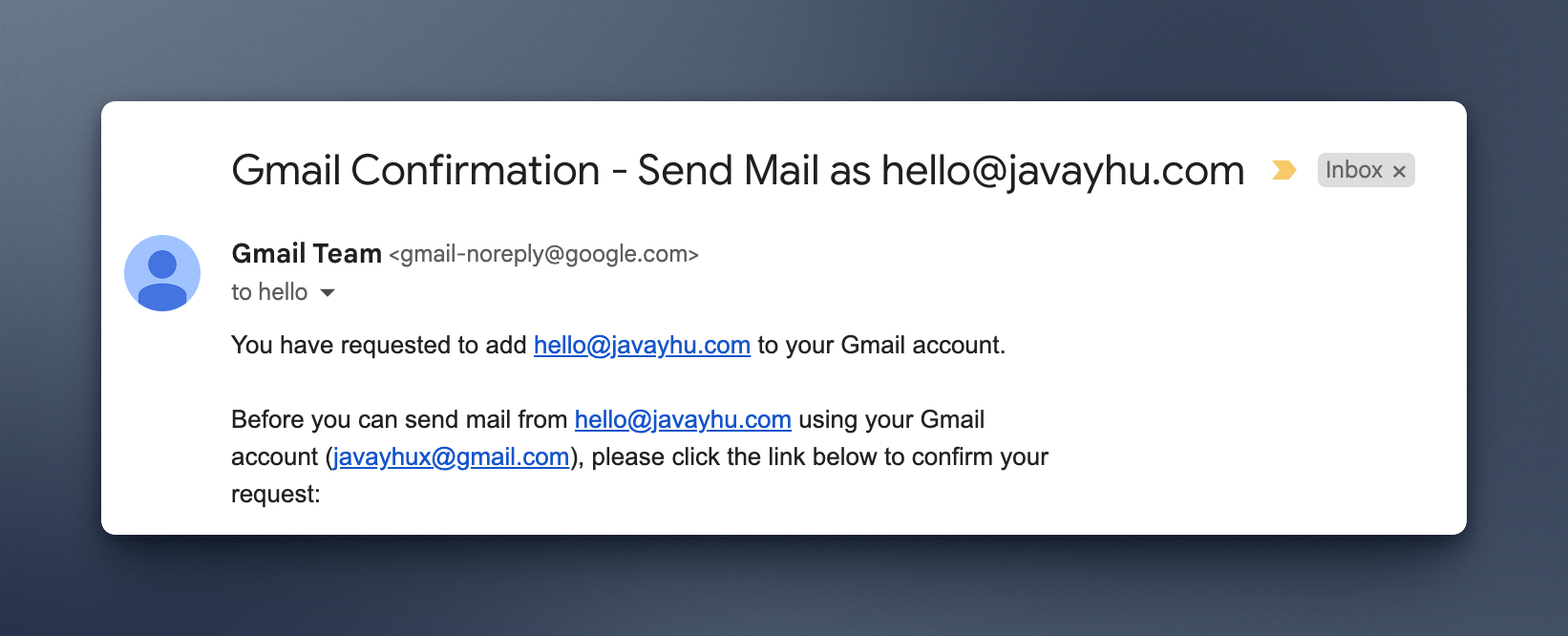This screenshot has width=1568, height=636.
Task: Click the yellow importance marker arrow
Action: (x=1284, y=170)
